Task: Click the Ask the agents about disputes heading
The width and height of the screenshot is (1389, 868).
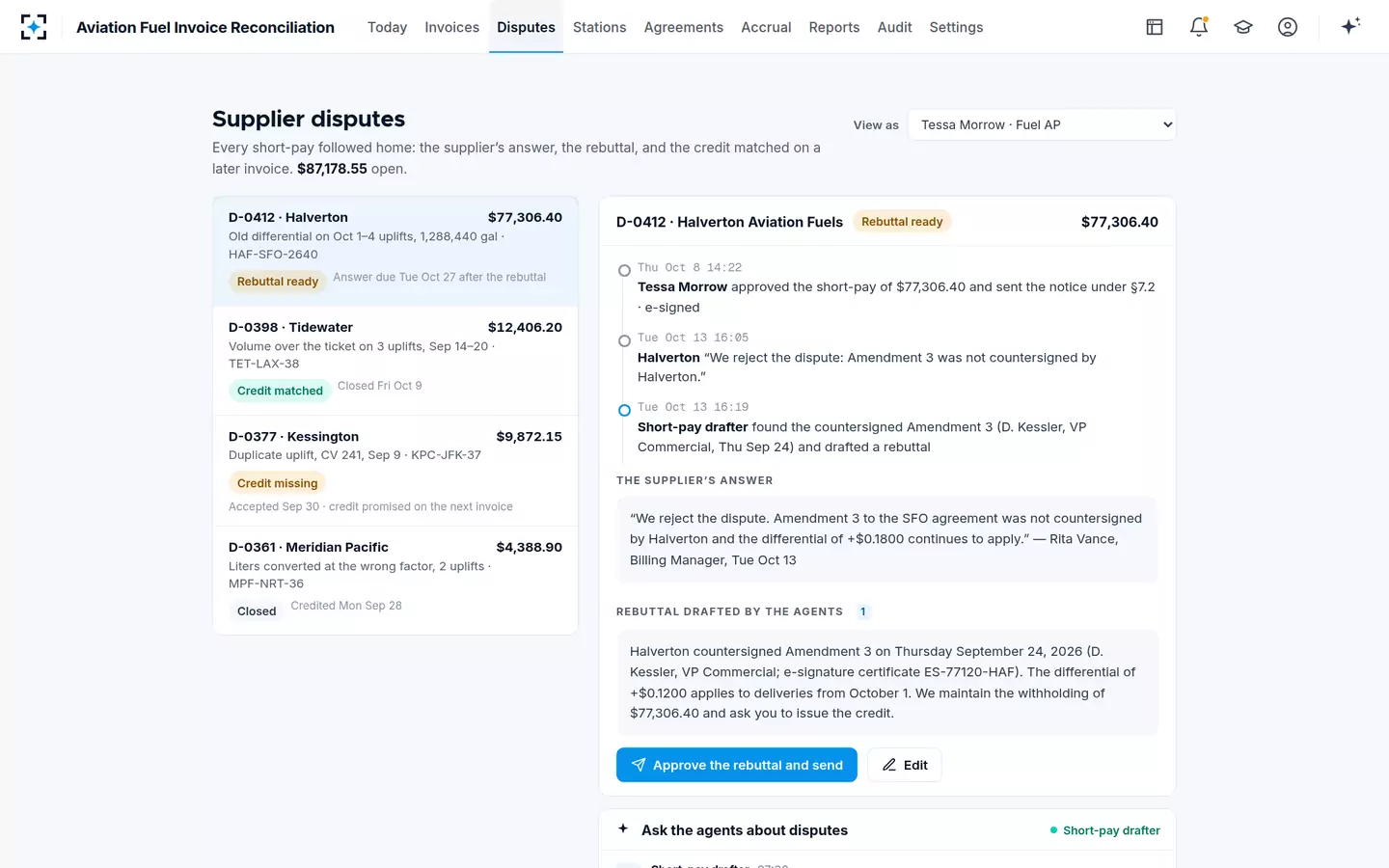Action: (745, 830)
